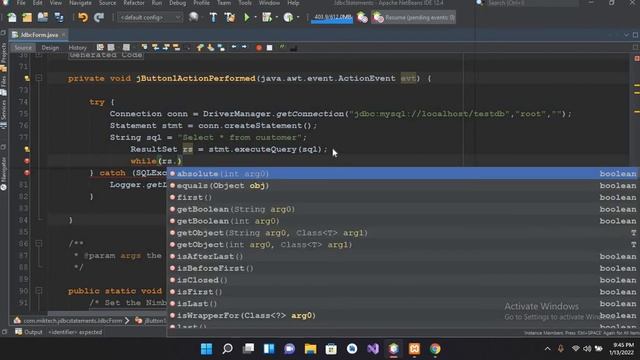Click the New Project toolbar icon

coord(27,18)
